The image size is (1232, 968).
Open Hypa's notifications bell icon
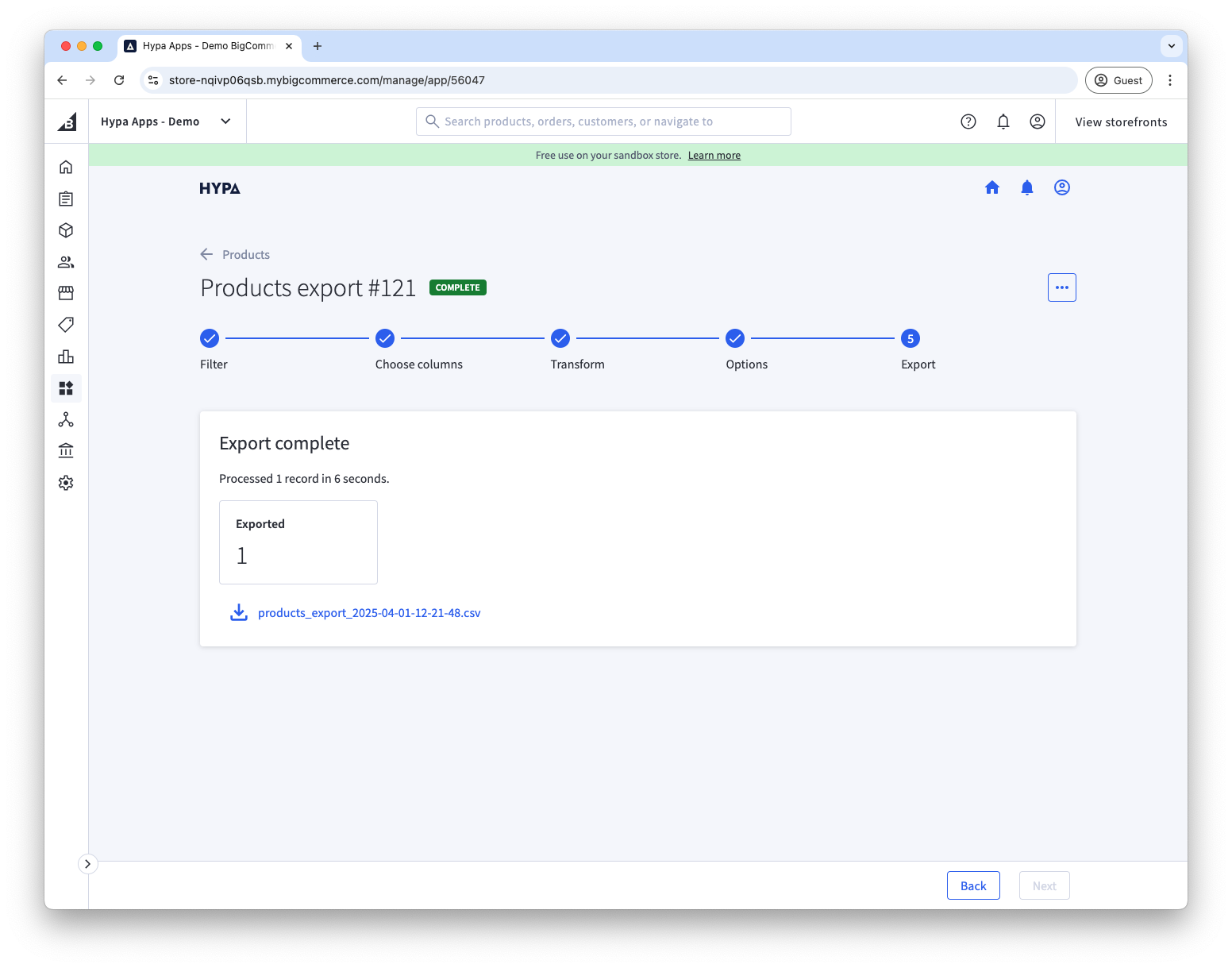coord(1026,187)
